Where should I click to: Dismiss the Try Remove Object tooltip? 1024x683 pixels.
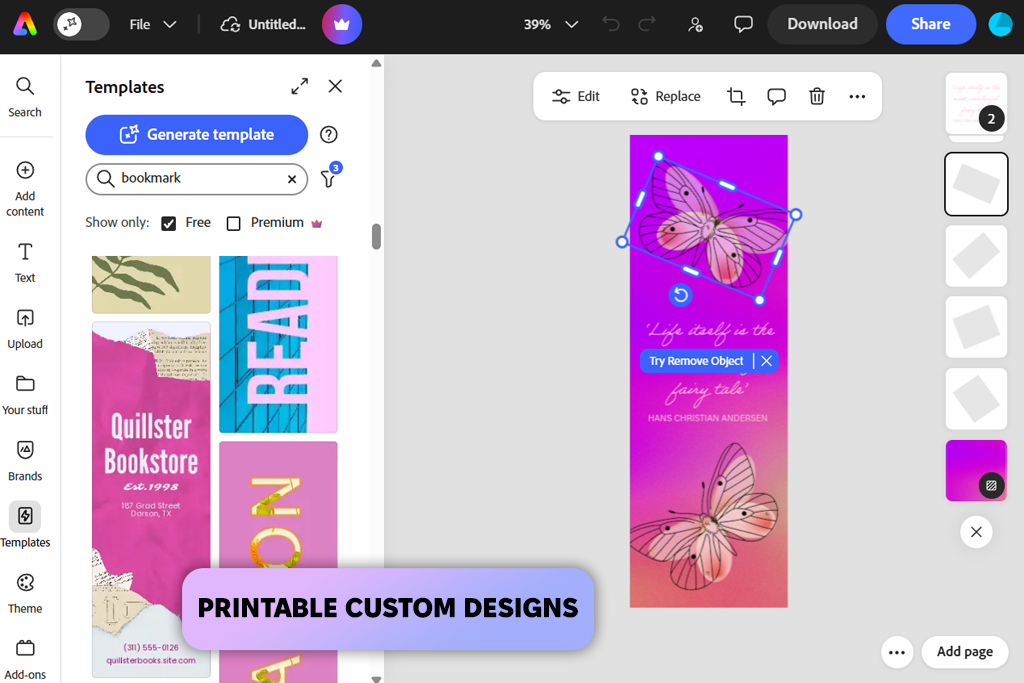(x=767, y=361)
